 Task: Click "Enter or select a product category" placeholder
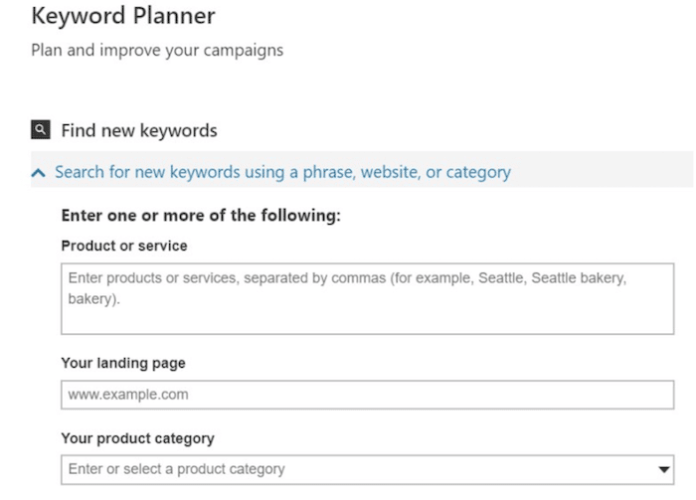pyautogui.click(x=176, y=469)
